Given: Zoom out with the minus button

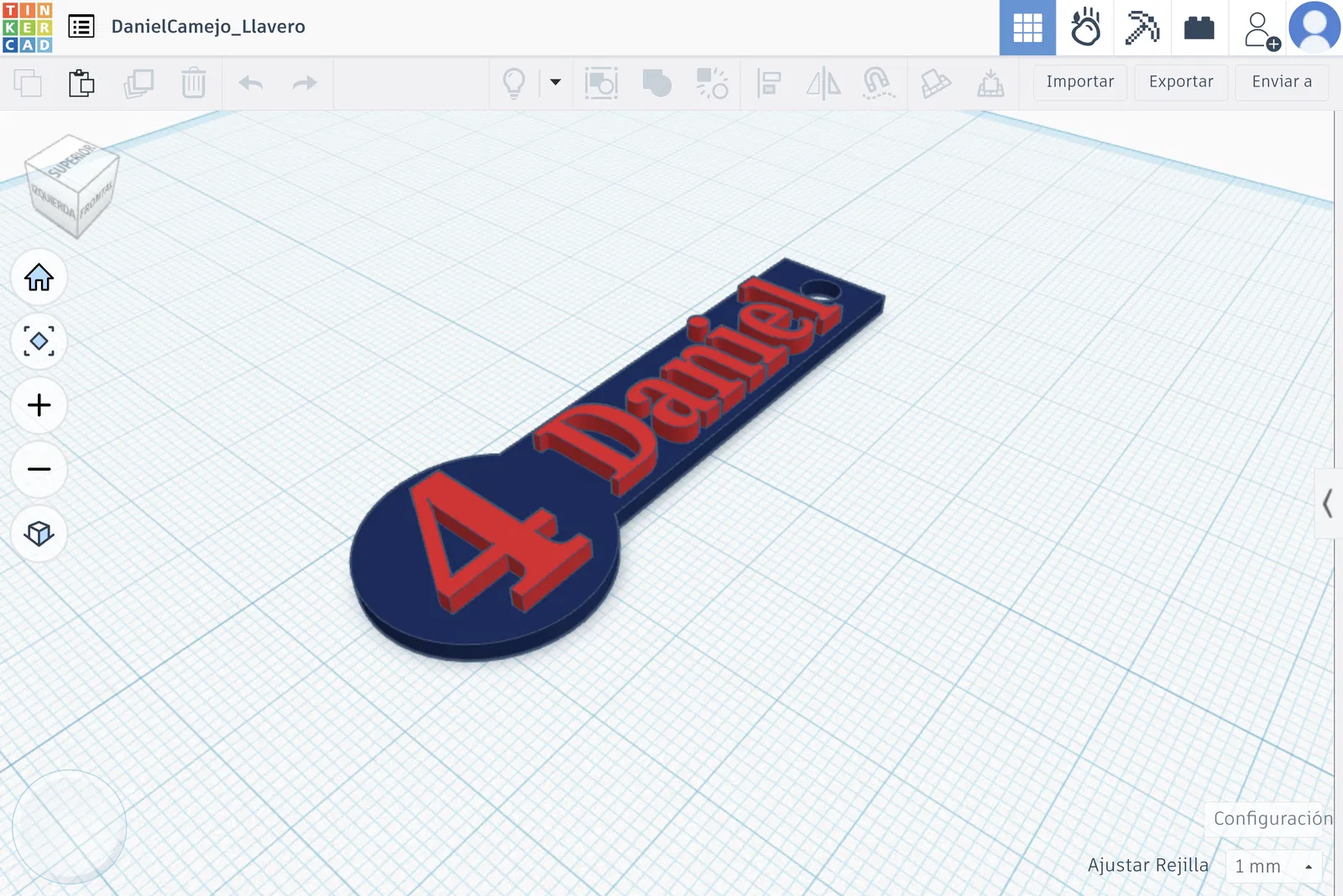Looking at the screenshot, I should (39, 469).
